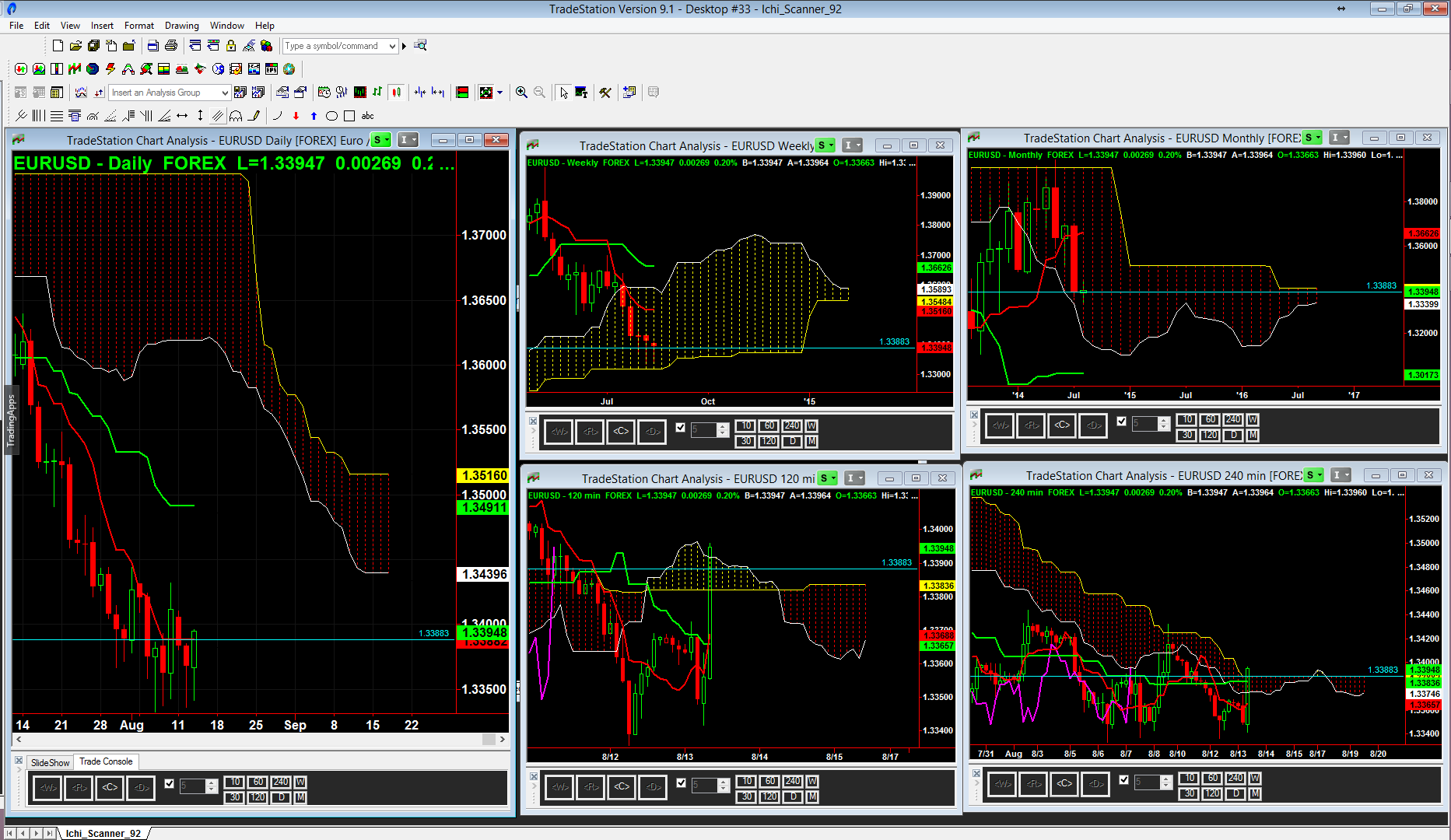Viewport: 1451px width, 840px height.
Task: Toggle the candlestick chart type button
Action: coord(396,93)
